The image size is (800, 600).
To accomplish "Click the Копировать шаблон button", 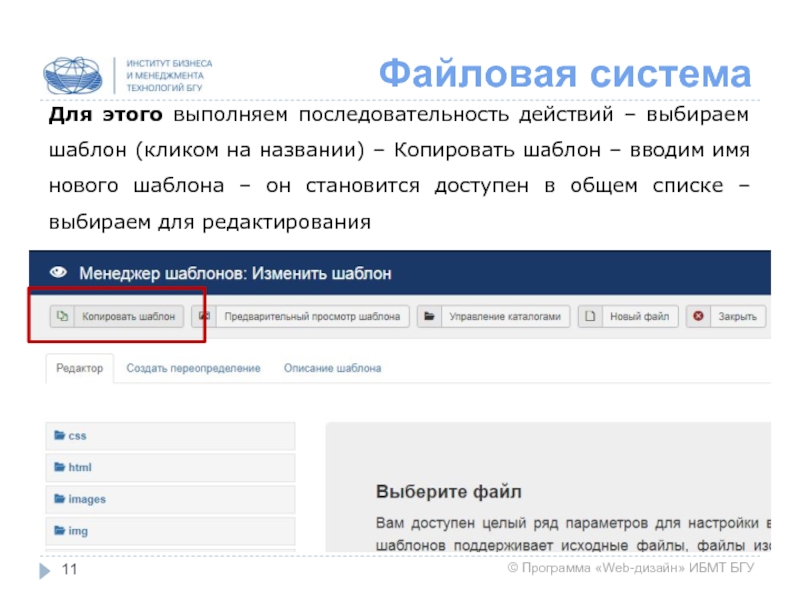I will (117, 316).
